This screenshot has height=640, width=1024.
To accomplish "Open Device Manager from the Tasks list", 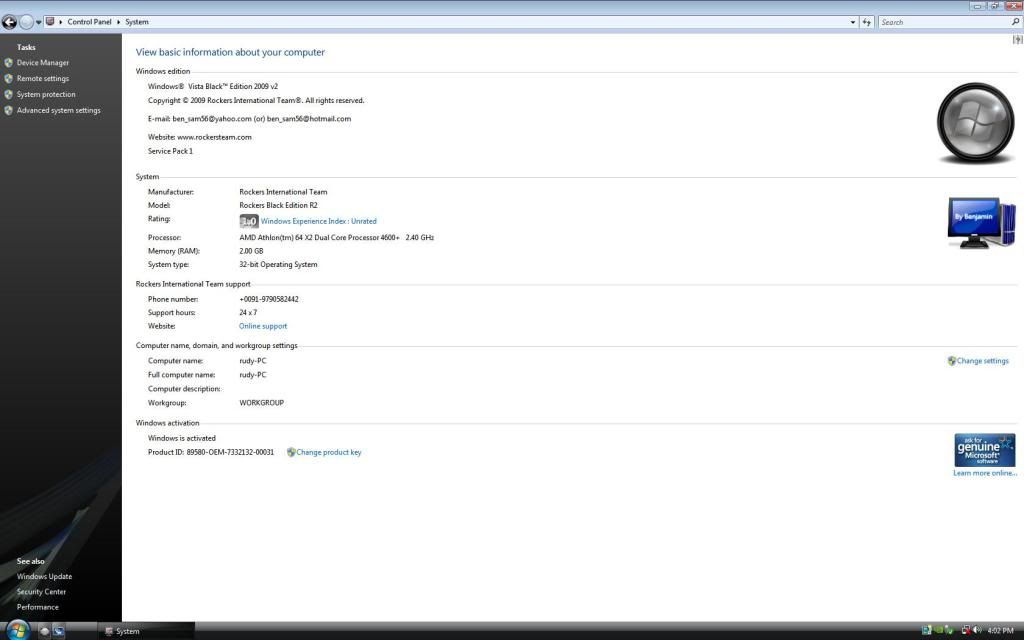I will tap(42, 63).
